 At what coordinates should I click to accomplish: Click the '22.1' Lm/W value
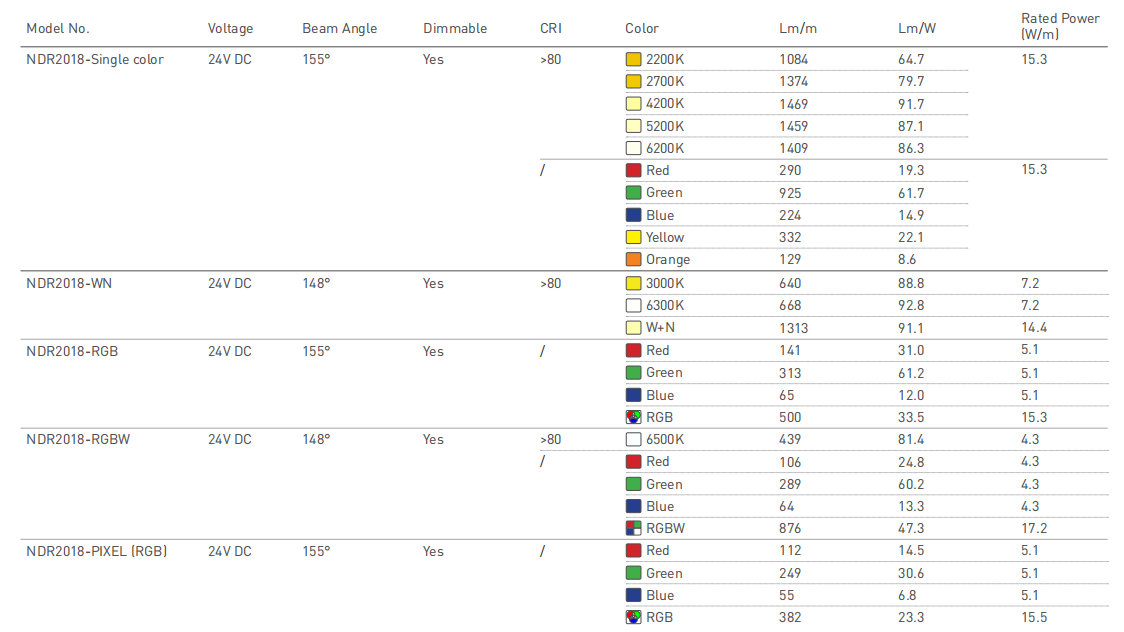pyautogui.click(x=911, y=237)
